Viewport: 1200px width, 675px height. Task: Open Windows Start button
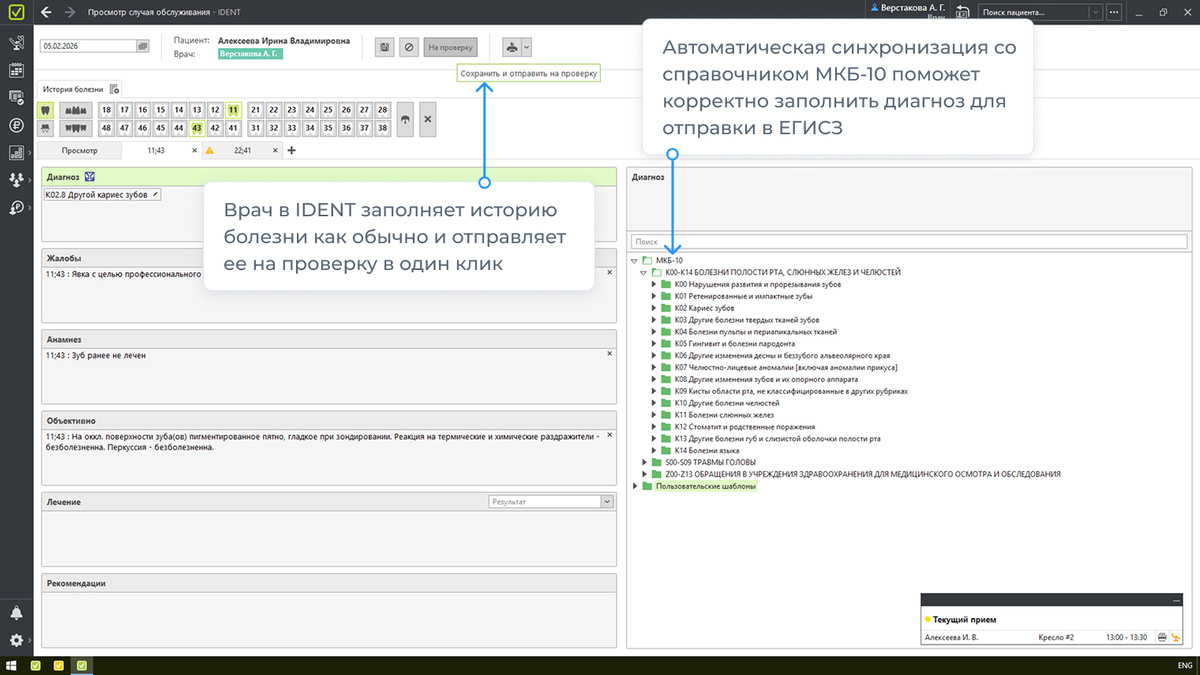click(x=11, y=665)
